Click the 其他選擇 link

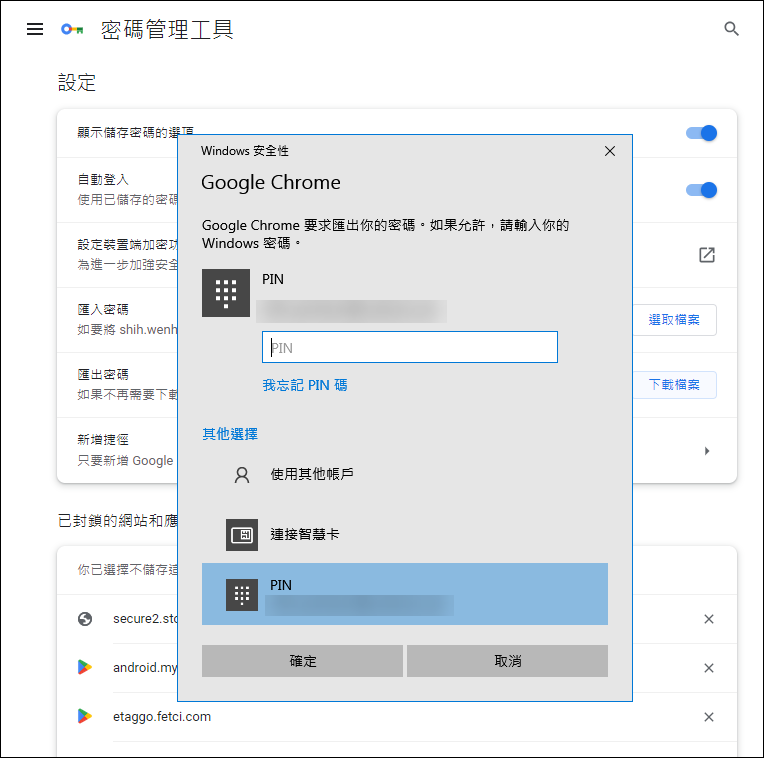[x=230, y=434]
